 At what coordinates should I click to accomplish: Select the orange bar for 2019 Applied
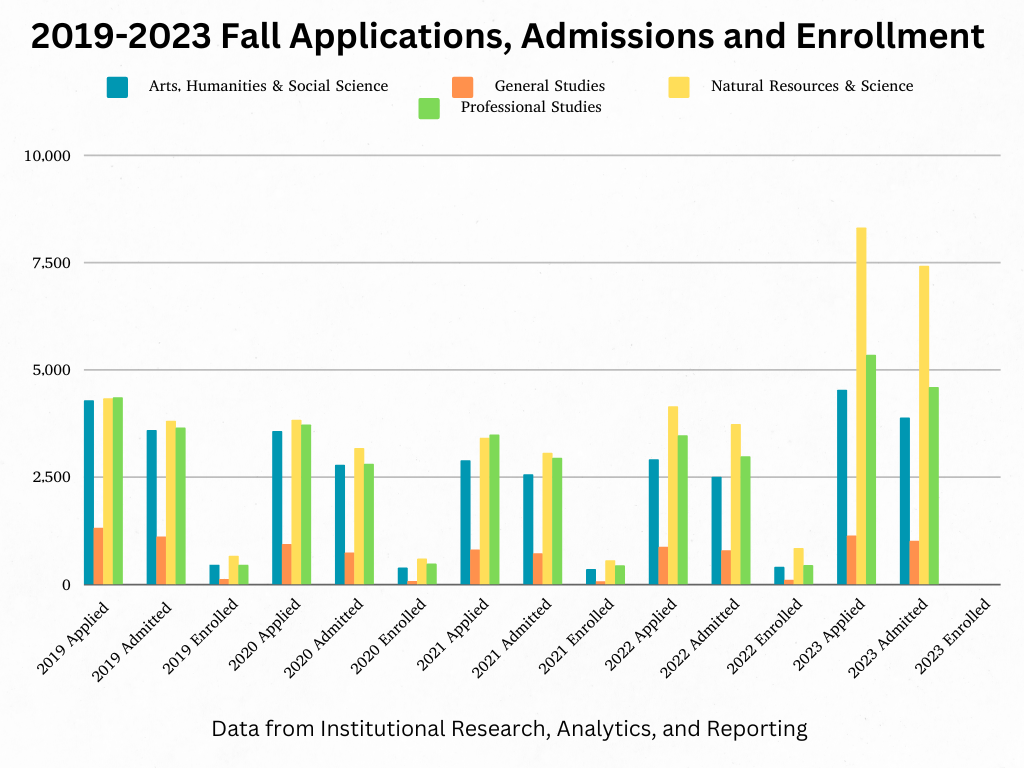(99, 556)
